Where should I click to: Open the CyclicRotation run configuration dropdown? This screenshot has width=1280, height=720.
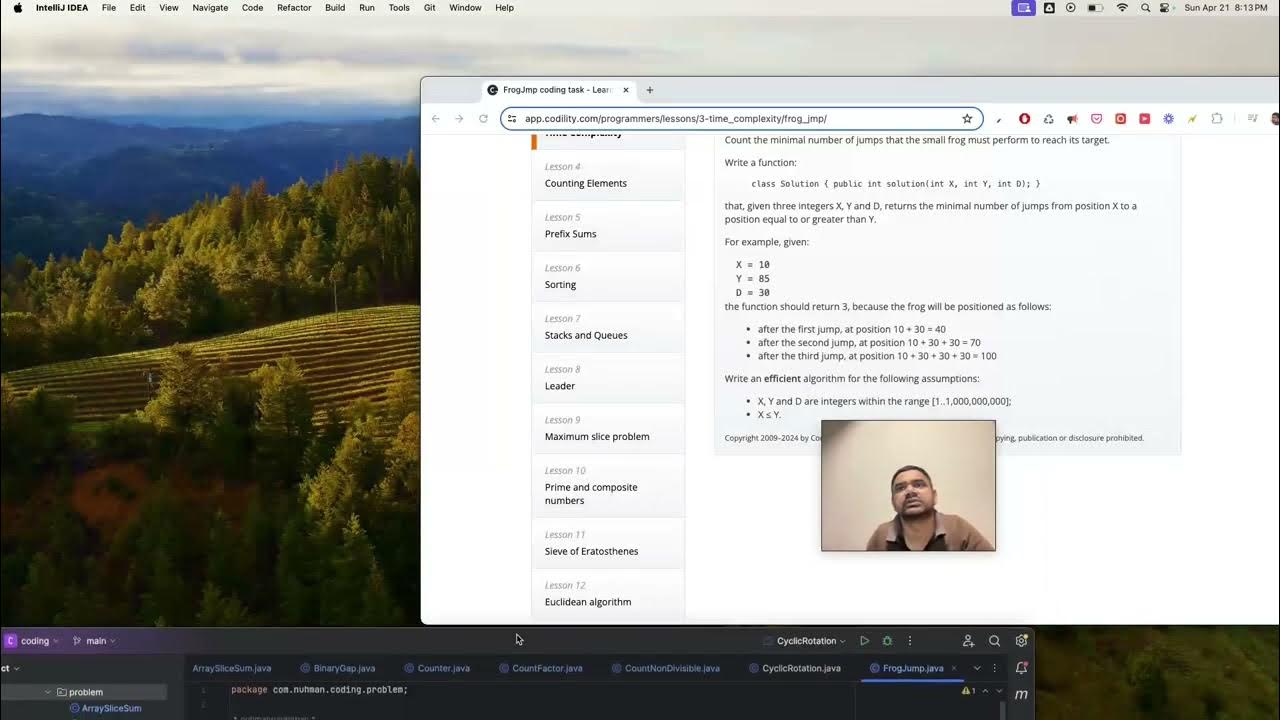tap(812, 641)
